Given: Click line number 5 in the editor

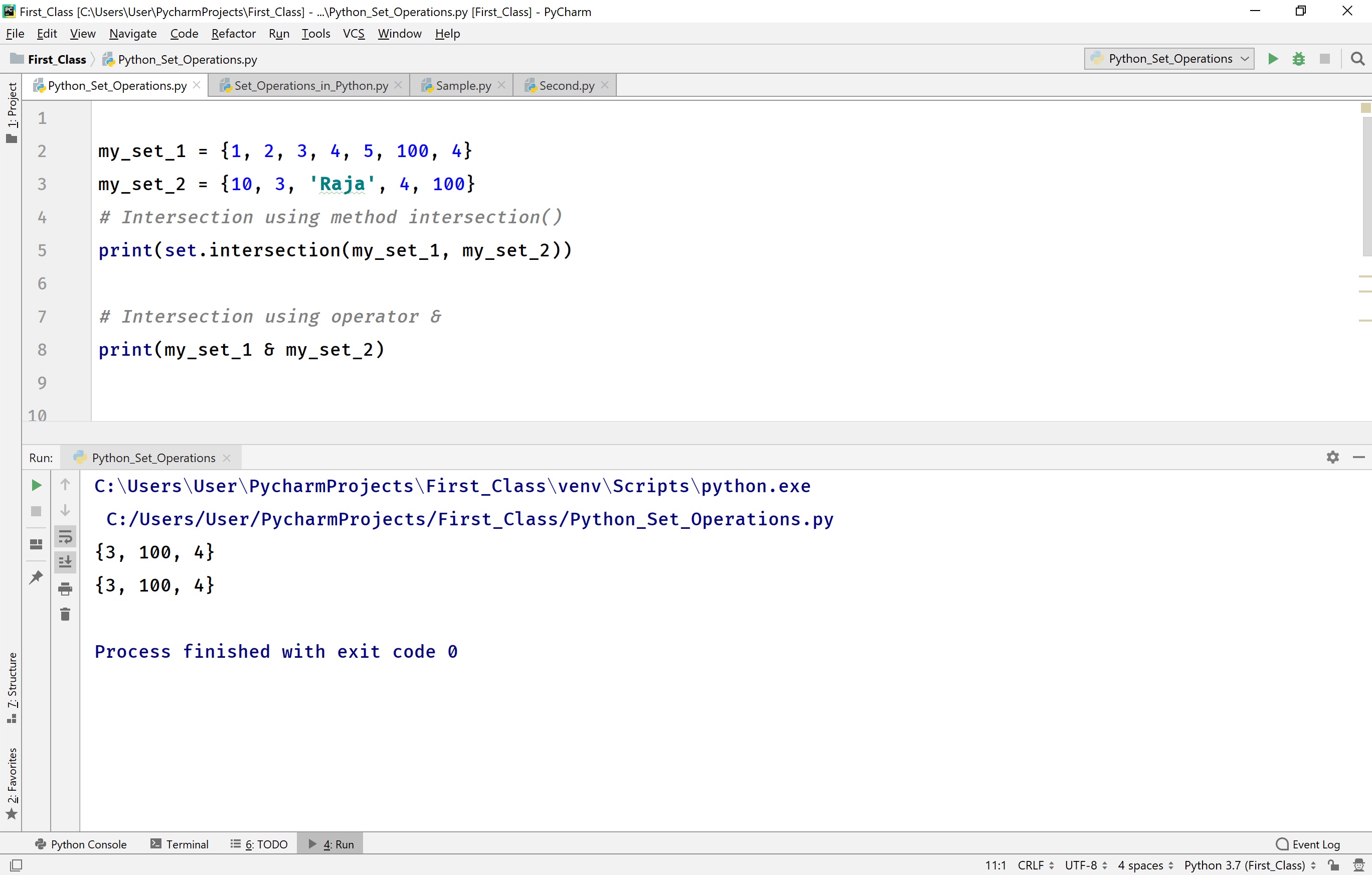Looking at the screenshot, I should 42,250.
